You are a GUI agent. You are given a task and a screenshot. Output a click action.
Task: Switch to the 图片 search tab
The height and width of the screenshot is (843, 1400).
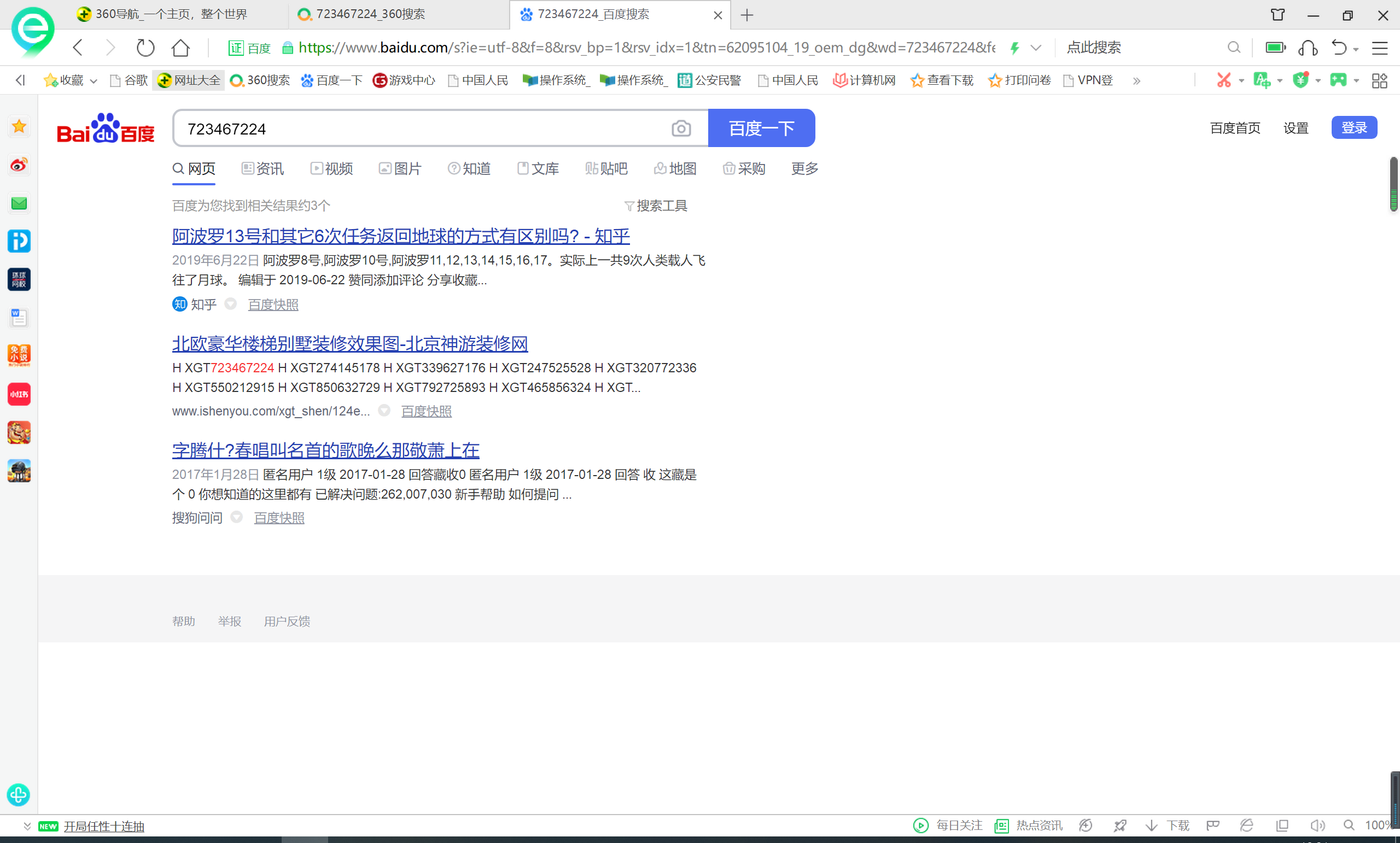(x=400, y=169)
